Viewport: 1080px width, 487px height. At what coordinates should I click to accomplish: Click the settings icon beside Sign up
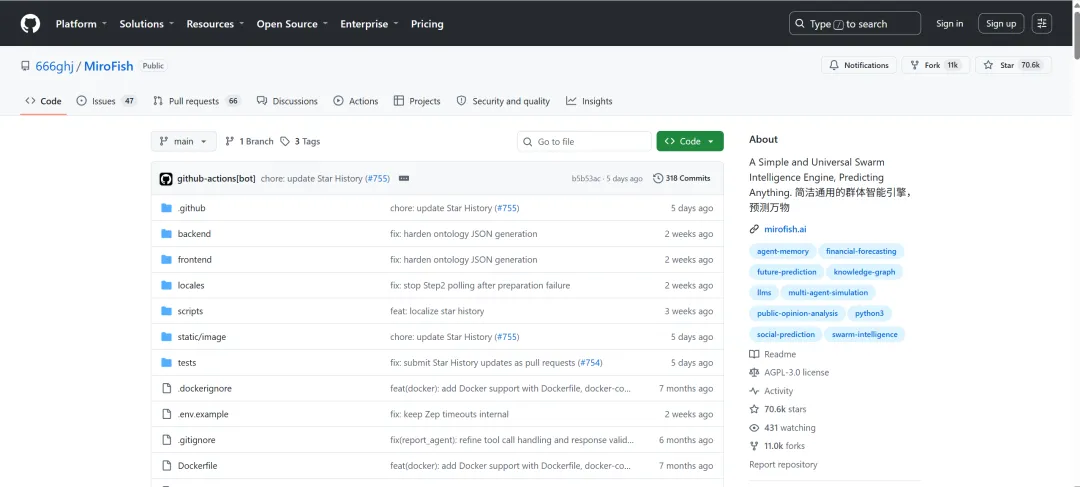[x=1041, y=23]
